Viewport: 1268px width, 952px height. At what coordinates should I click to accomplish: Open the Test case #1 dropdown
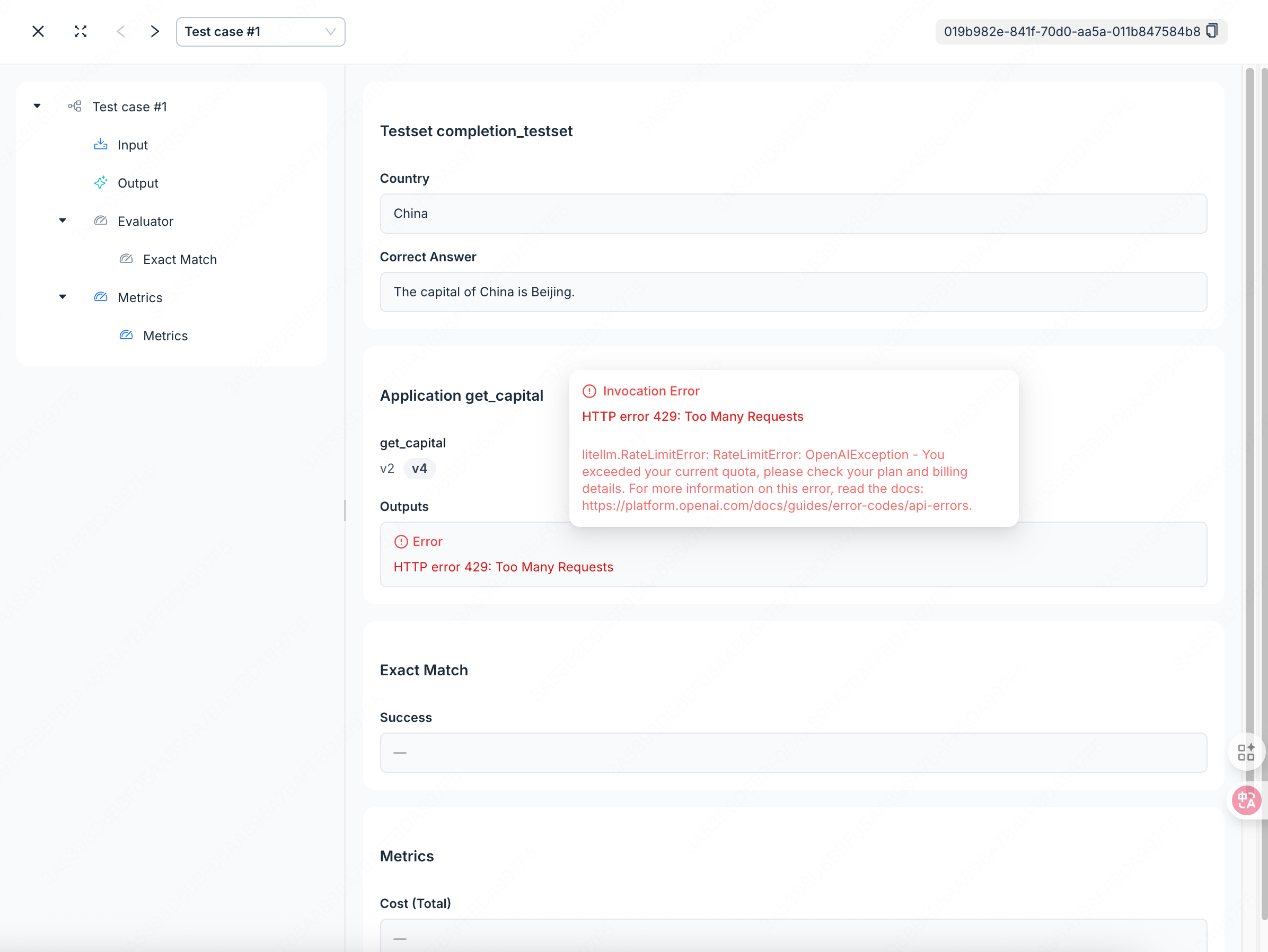[x=260, y=31]
